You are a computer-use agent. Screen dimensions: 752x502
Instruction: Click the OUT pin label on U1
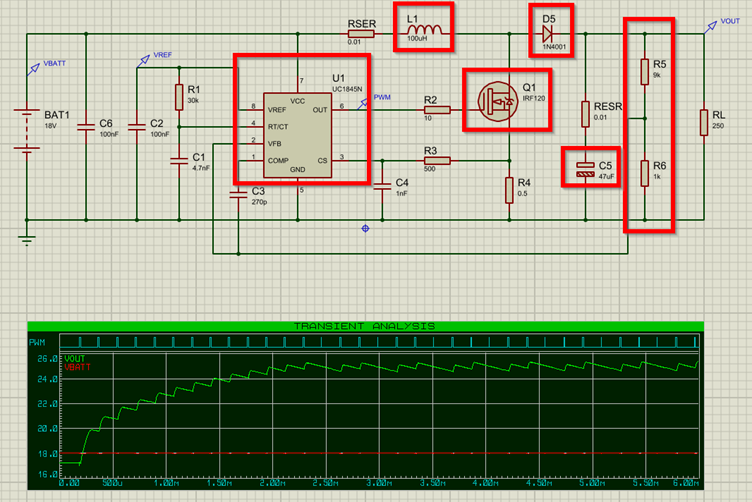pyautogui.click(x=320, y=110)
